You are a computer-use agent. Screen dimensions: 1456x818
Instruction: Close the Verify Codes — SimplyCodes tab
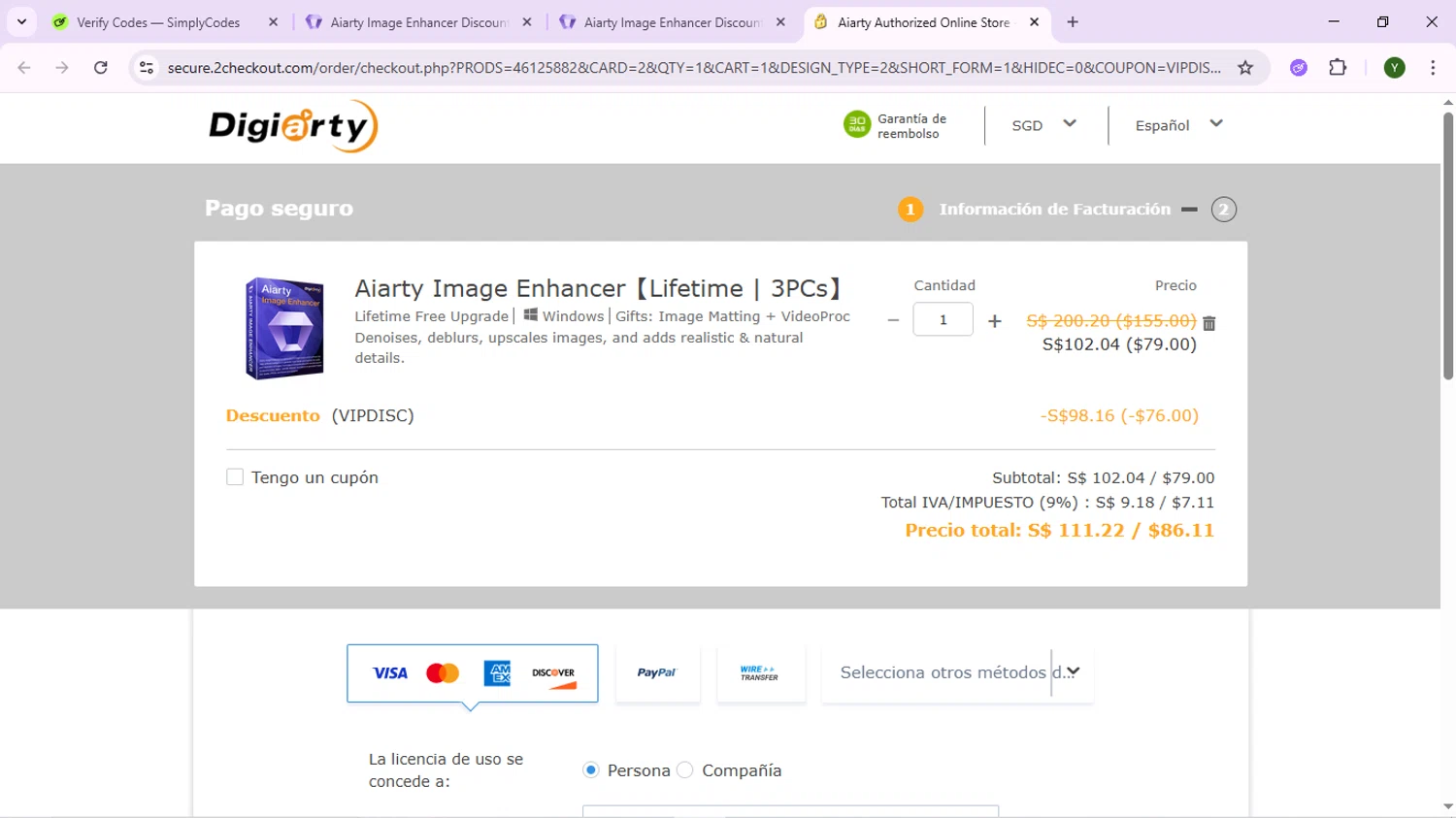[274, 22]
